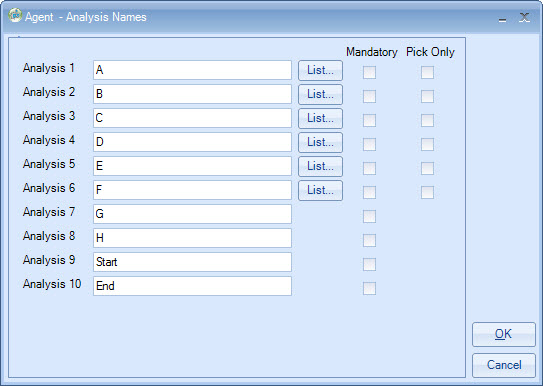Check Pick Only for Analysis 6
543x386 pixels.
tap(427, 192)
